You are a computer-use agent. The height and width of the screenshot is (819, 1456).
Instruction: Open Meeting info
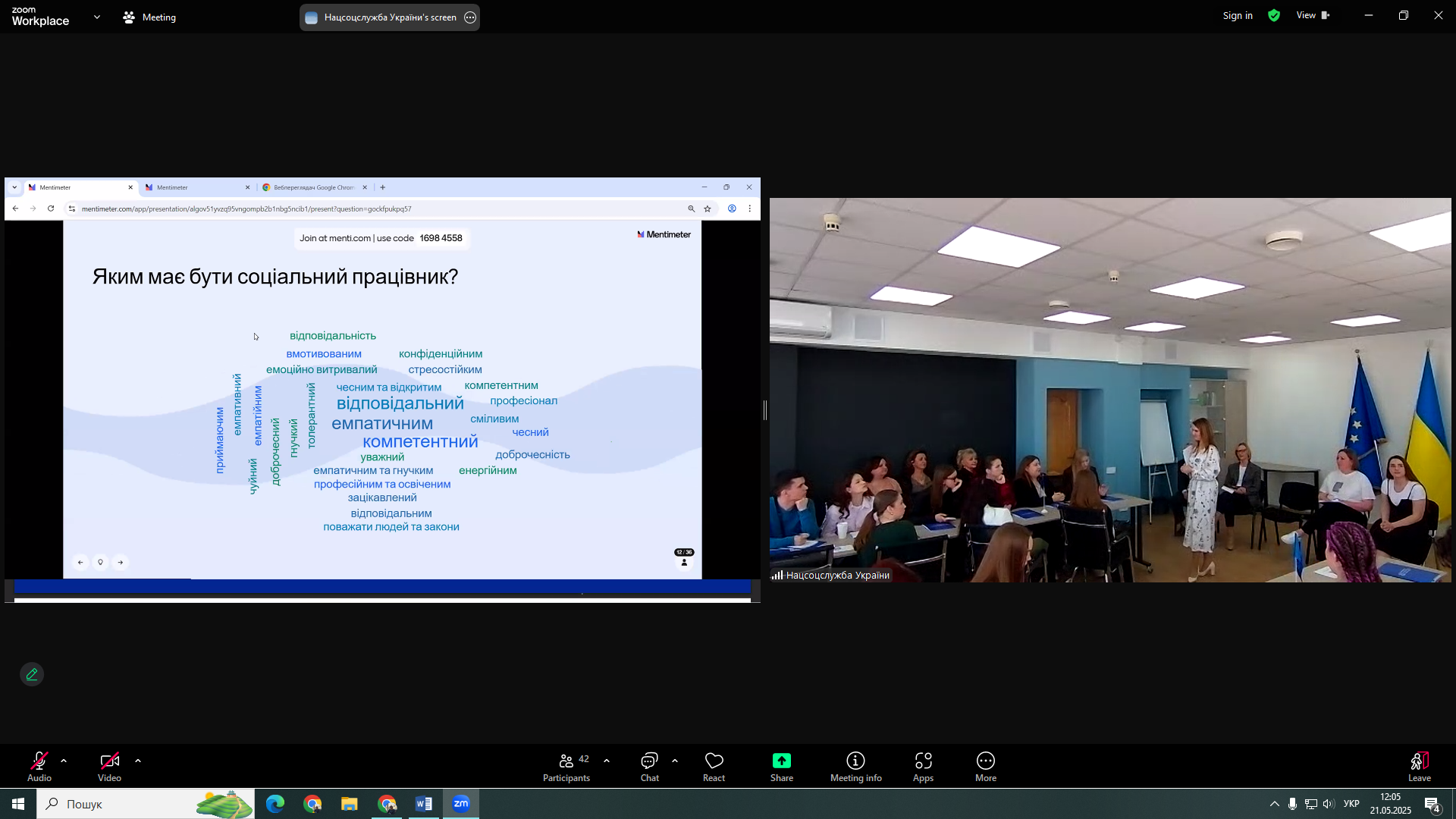855,766
